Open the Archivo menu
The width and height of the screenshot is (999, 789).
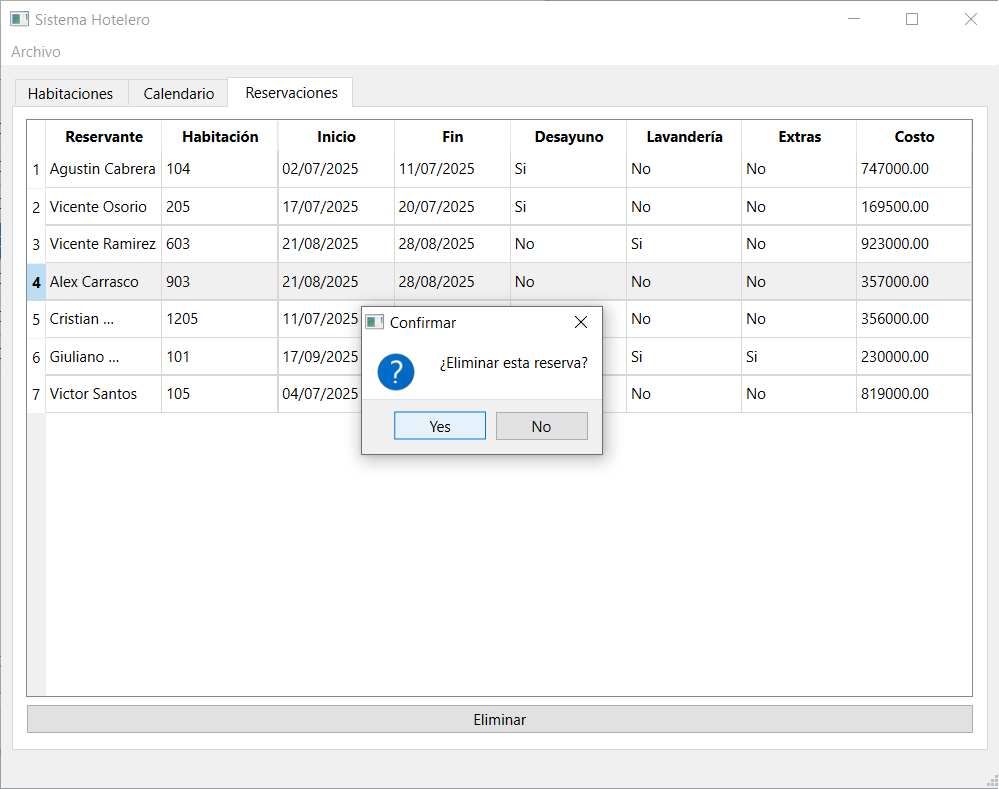pos(36,52)
